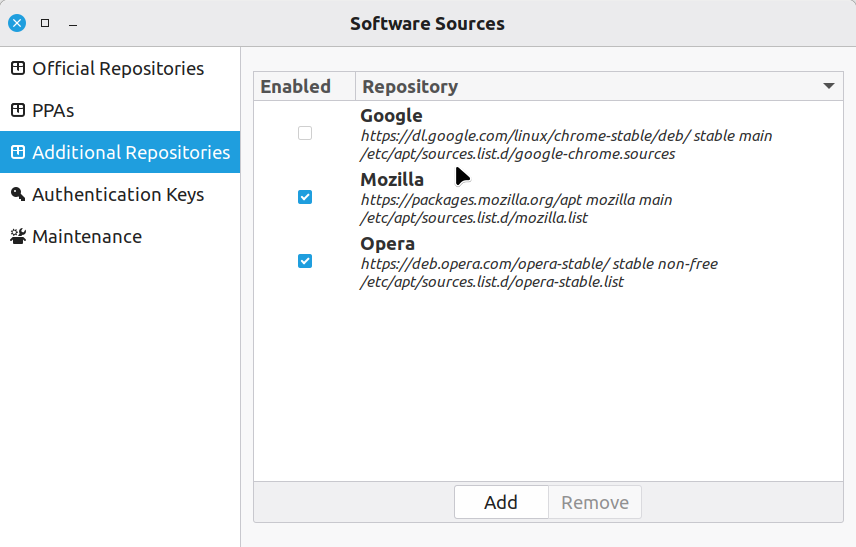The height and width of the screenshot is (547, 856).
Task: Select the Mozilla repository name
Action: tap(392, 180)
